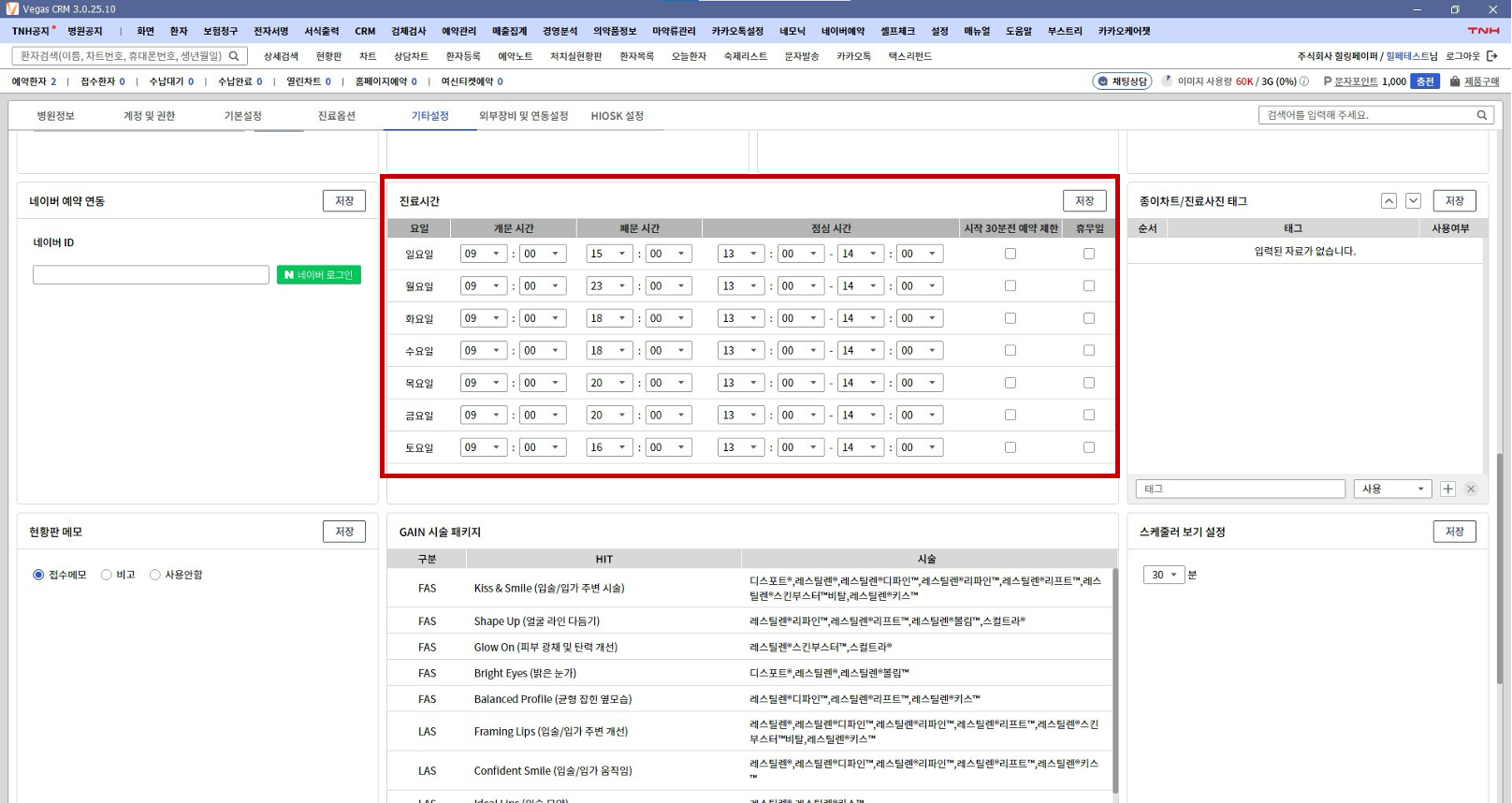
Task: Save the 진료시간 settings
Action: click(1083, 201)
